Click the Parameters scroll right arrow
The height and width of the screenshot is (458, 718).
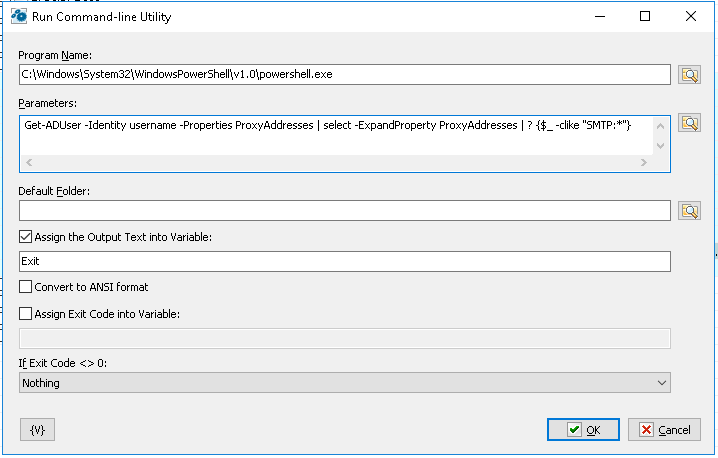(642, 162)
